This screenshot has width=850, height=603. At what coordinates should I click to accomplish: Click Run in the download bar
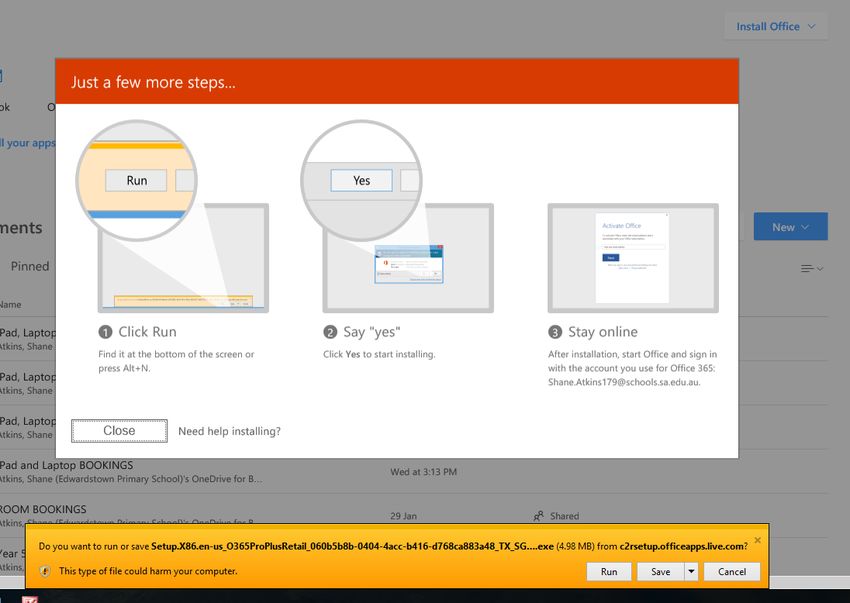pos(609,572)
